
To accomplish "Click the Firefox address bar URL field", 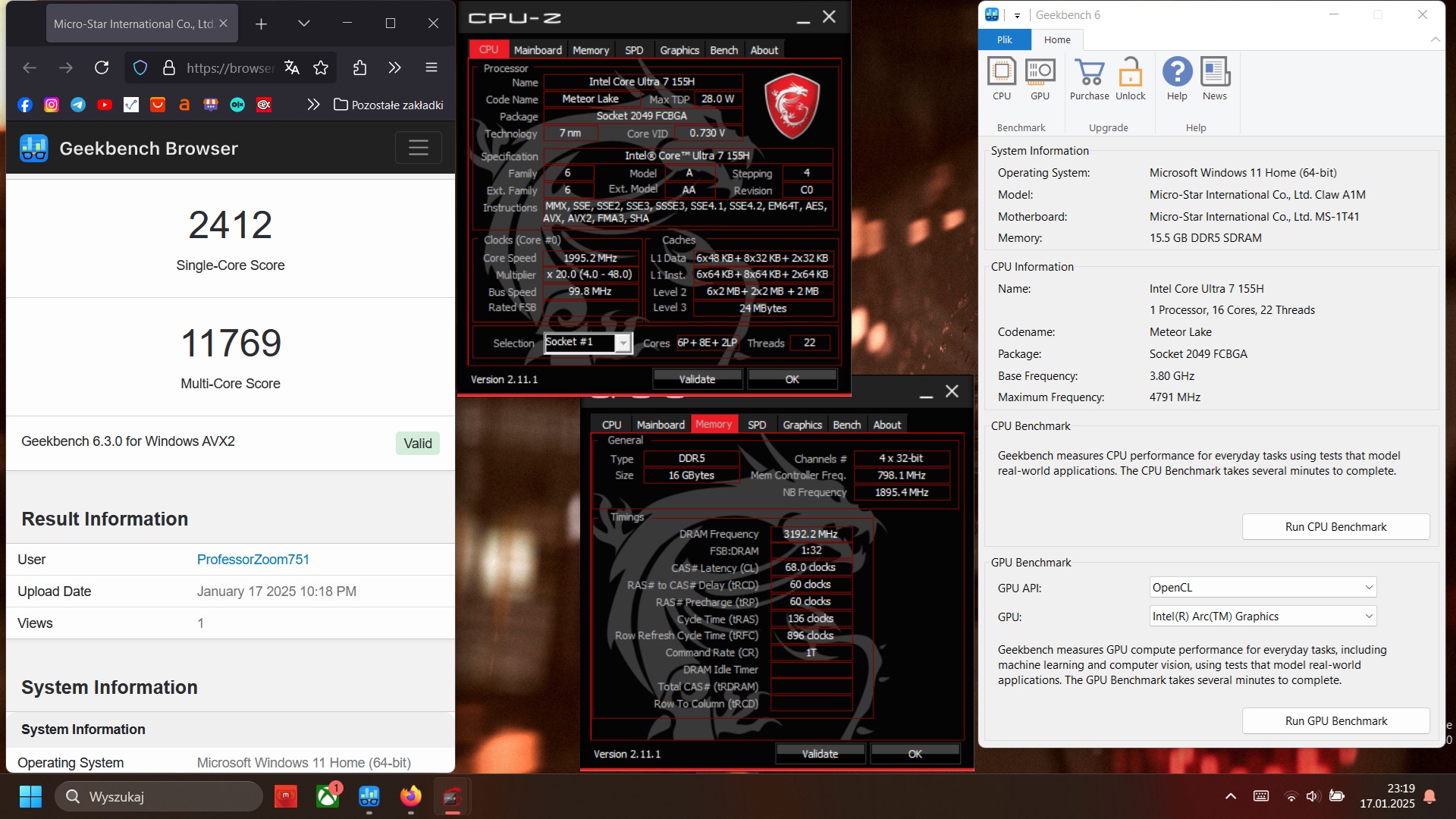I will 230,67.
